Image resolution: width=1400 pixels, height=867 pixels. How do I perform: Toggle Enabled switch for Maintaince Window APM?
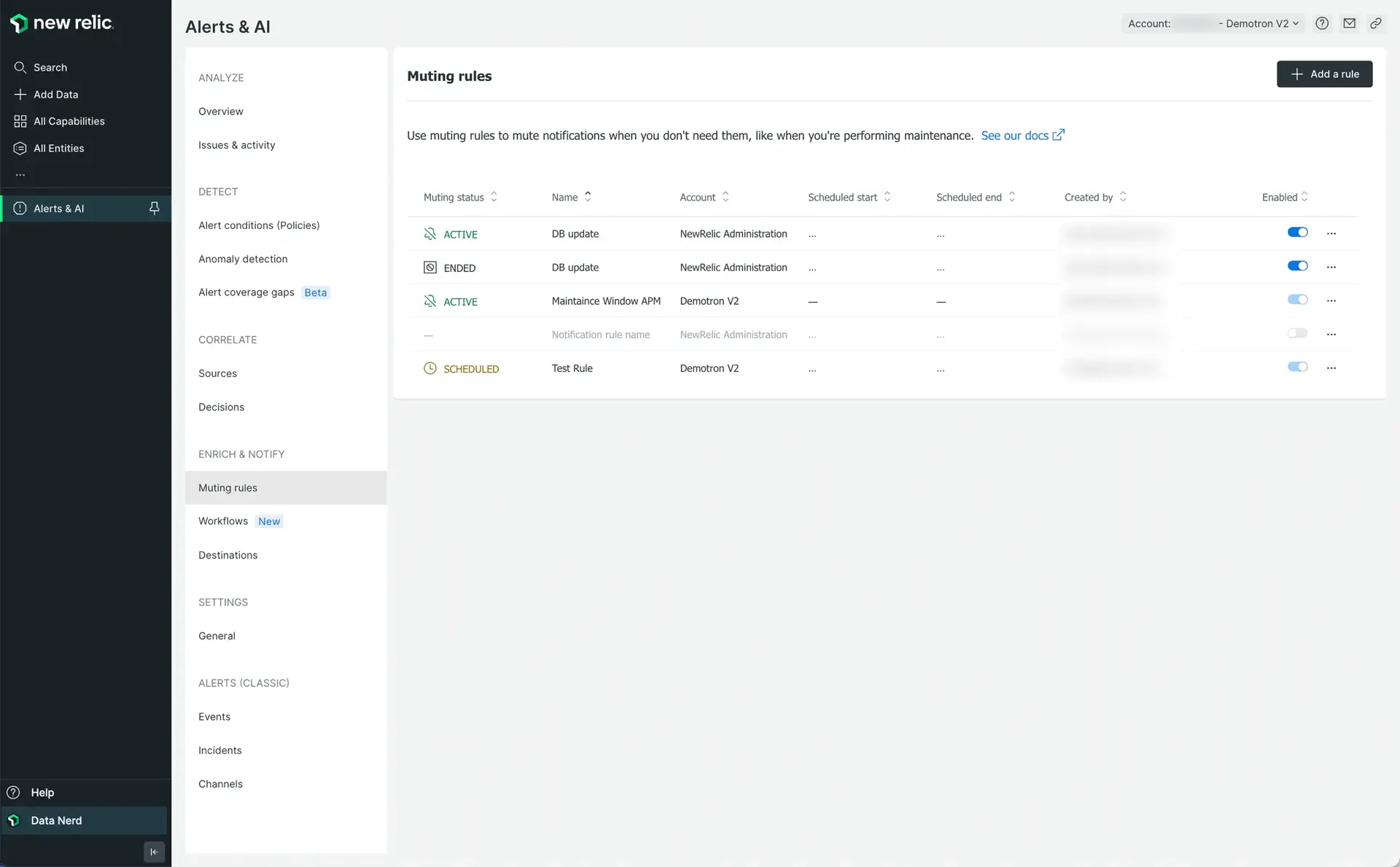click(x=1297, y=299)
